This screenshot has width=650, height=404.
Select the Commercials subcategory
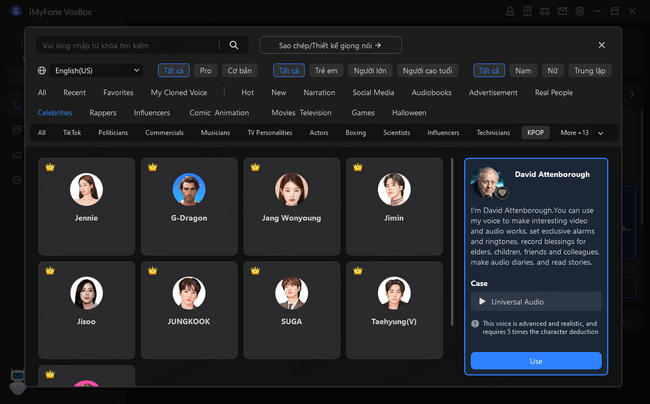click(164, 133)
